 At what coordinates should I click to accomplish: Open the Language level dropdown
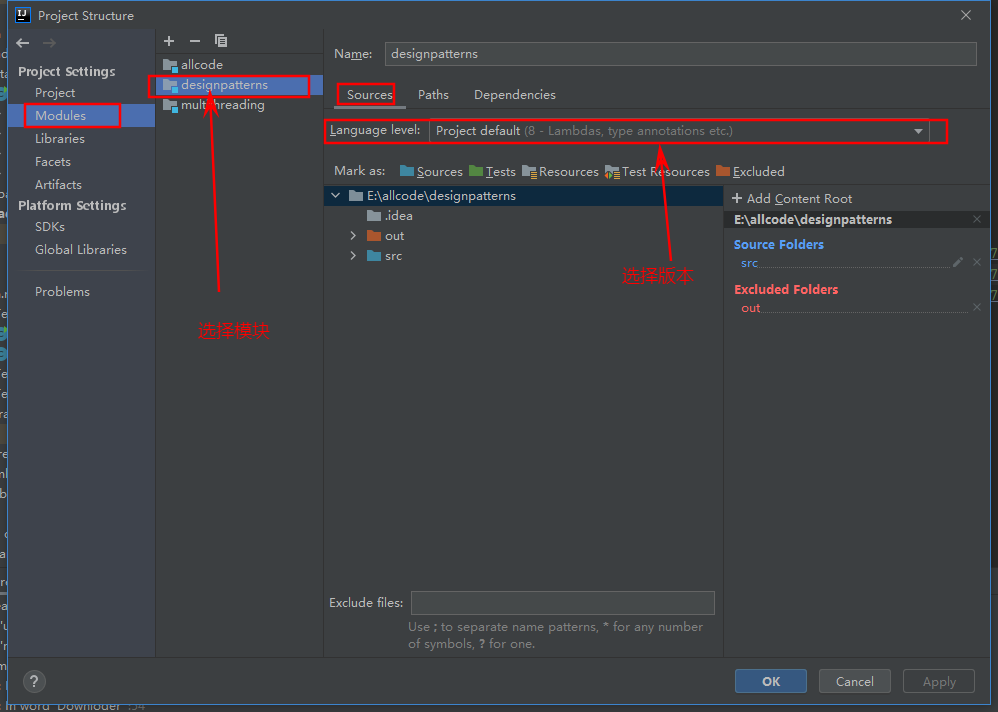[x=918, y=131]
